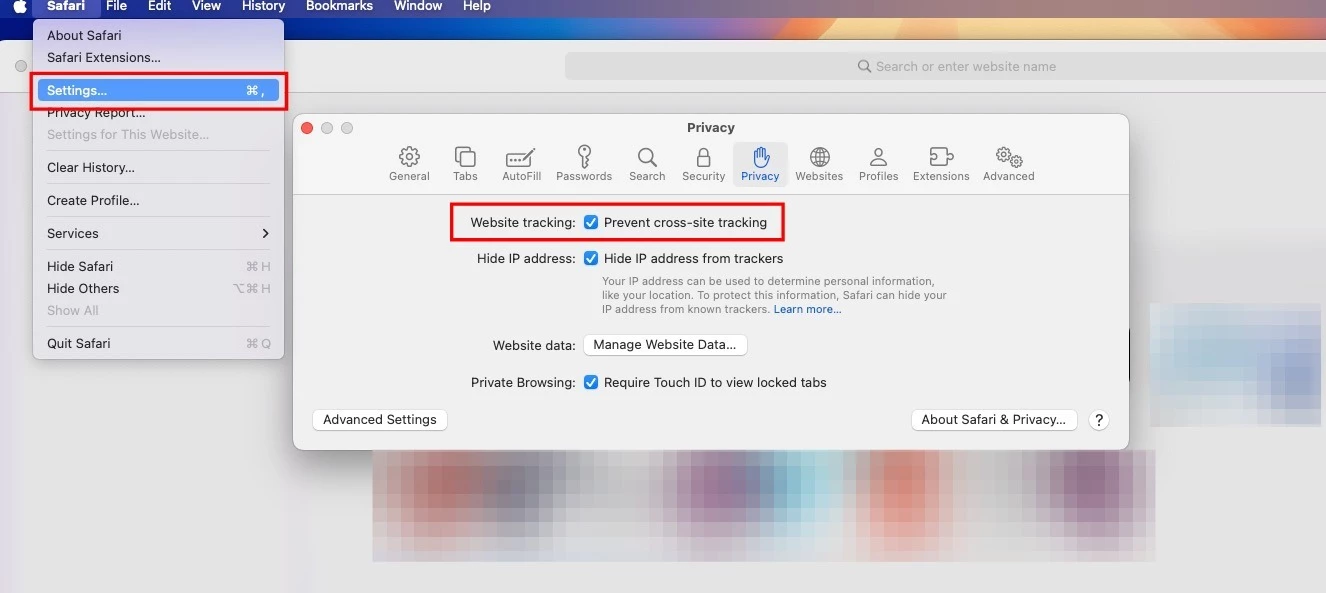Screen dimensions: 1326x593
Task: Open the File menu
Action: [x=117, y=6]
